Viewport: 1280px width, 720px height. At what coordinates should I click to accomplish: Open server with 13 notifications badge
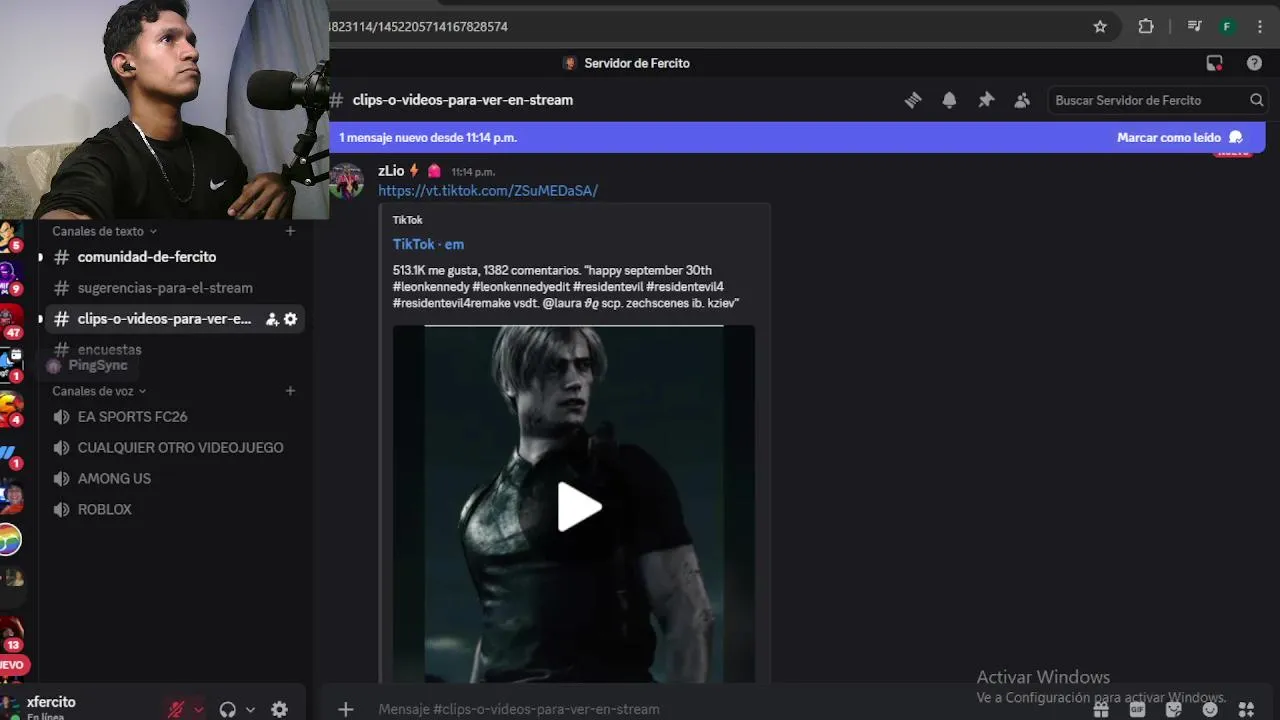tap(11, 632)
